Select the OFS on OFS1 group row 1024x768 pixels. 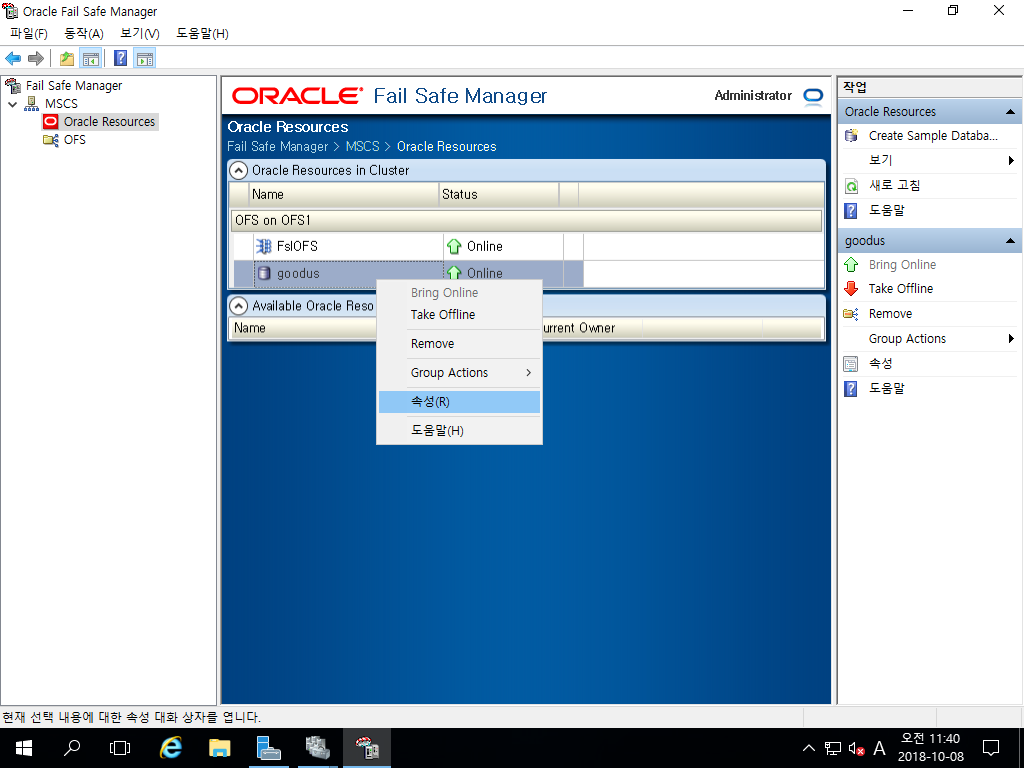[526, 221]
